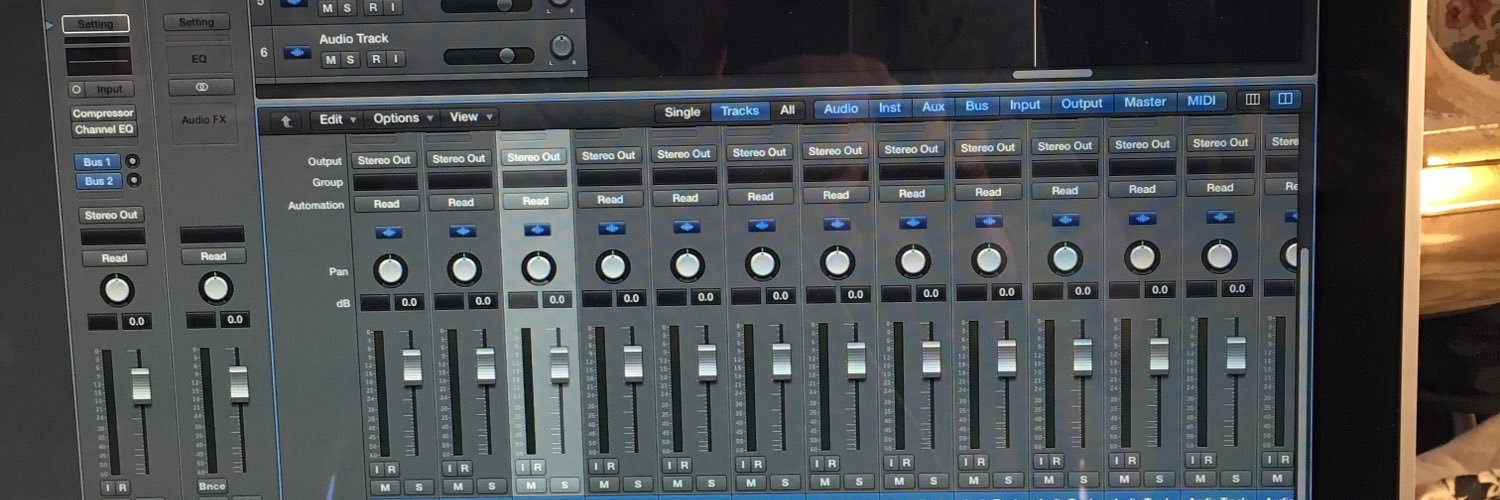Viewport: 1500px width, 500px height.
Task: Mute the highlighted mixer channel strip
Action: pos(530,485)
